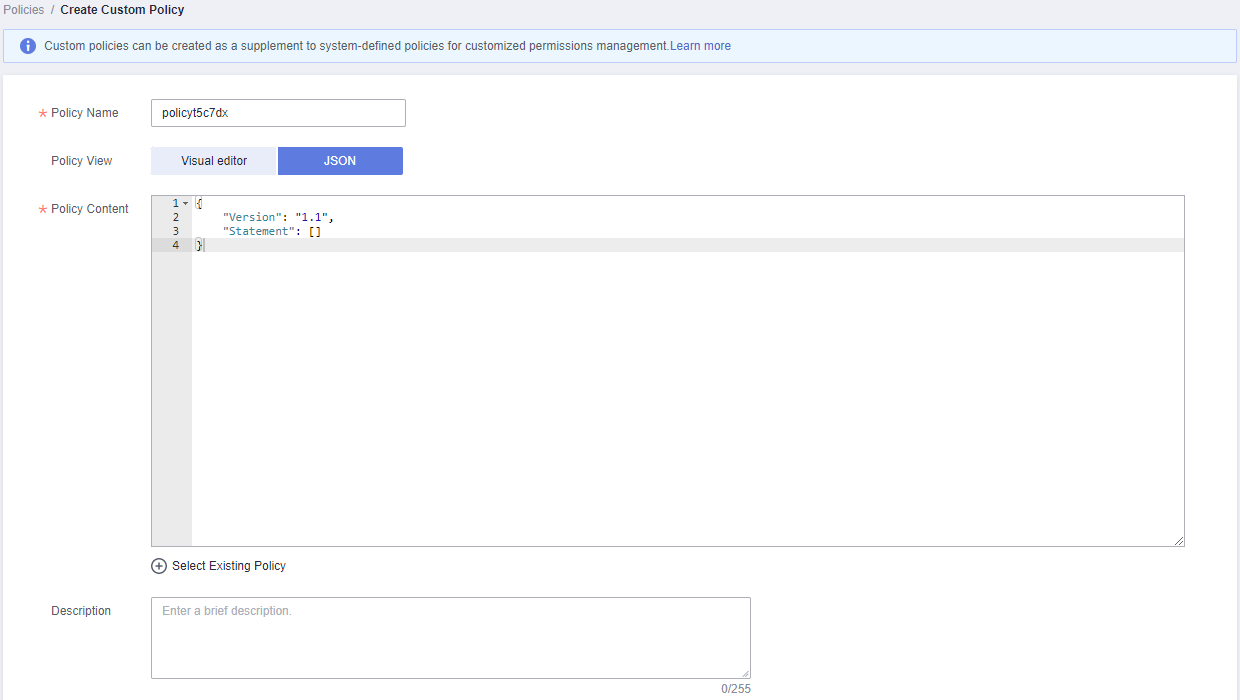Go back to Policies via breadcrumb
Viewport: 1240px width, 700px height.
coord(24,10)
